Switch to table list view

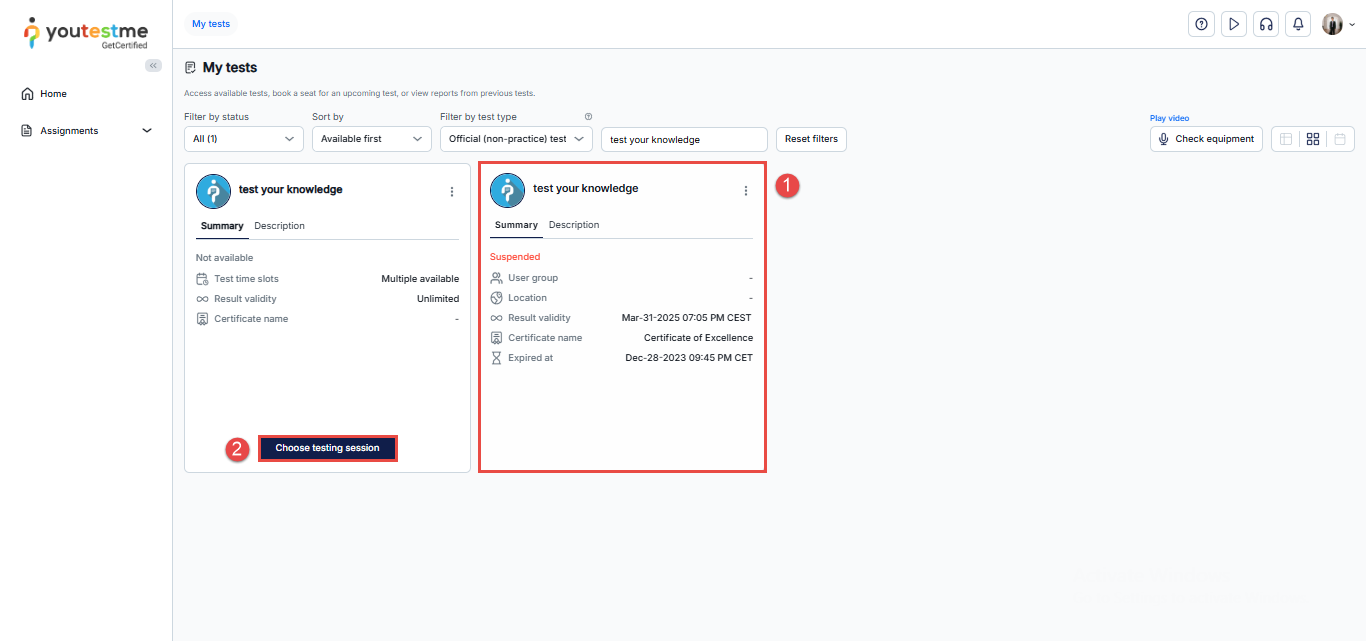[x=1286, y=139]
